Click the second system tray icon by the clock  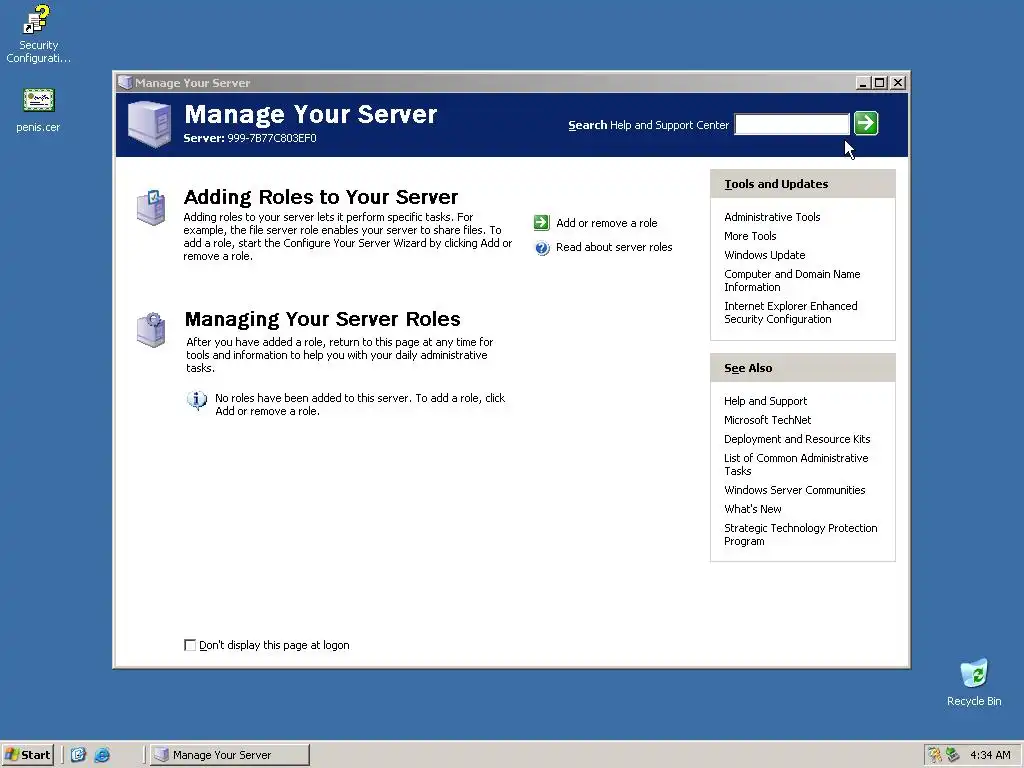(953, 755)
